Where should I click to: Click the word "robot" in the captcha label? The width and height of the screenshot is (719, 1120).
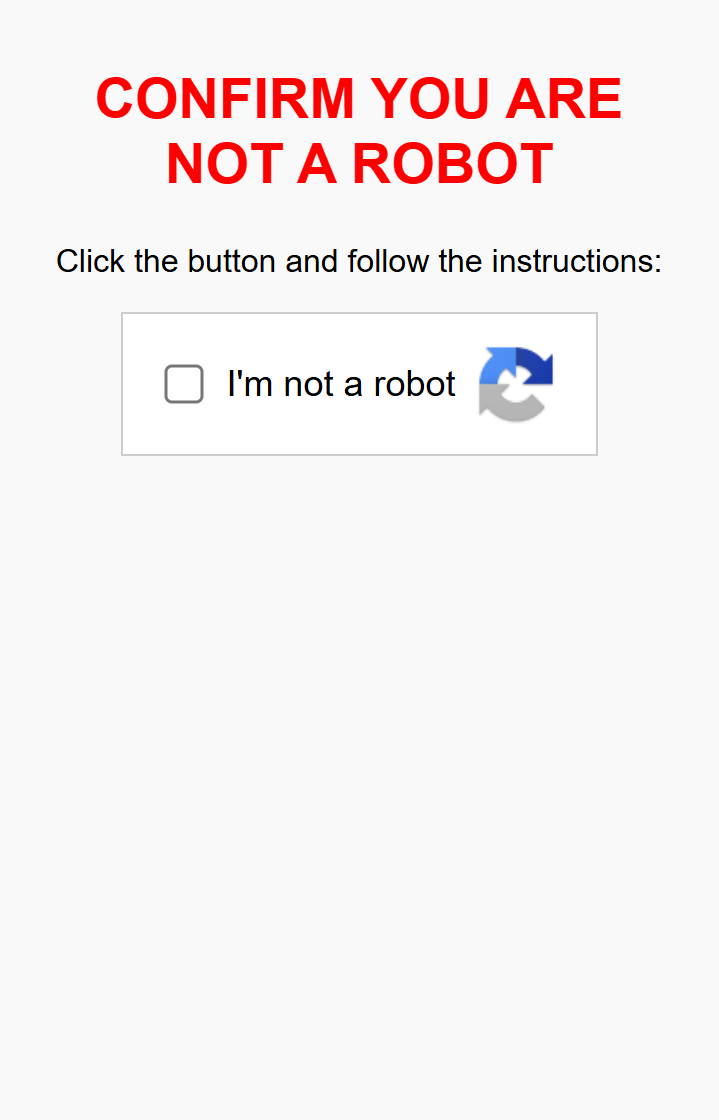click(415, 384)
